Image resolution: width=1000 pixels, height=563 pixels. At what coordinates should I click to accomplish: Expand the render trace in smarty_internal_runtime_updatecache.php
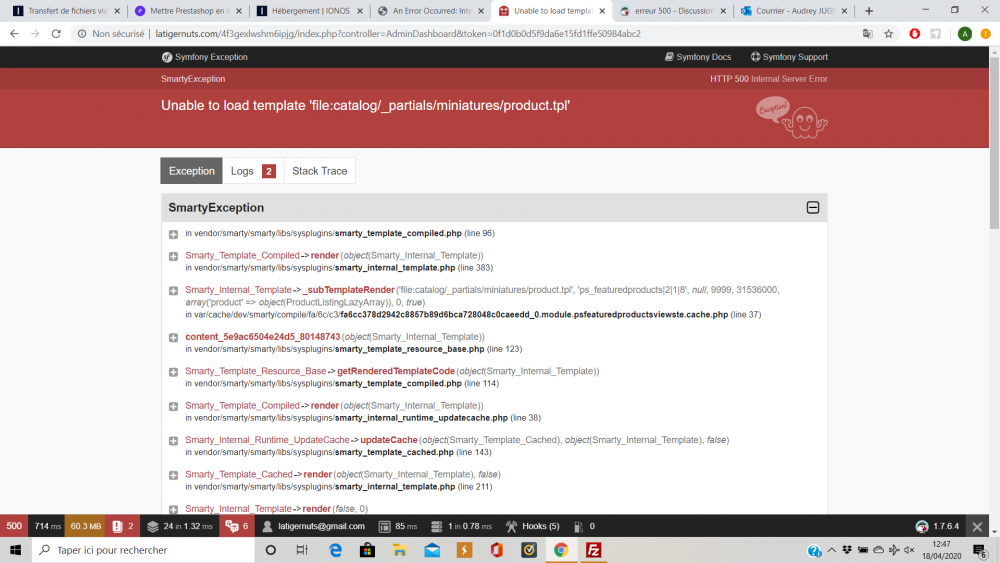click(x=173, y=406)
